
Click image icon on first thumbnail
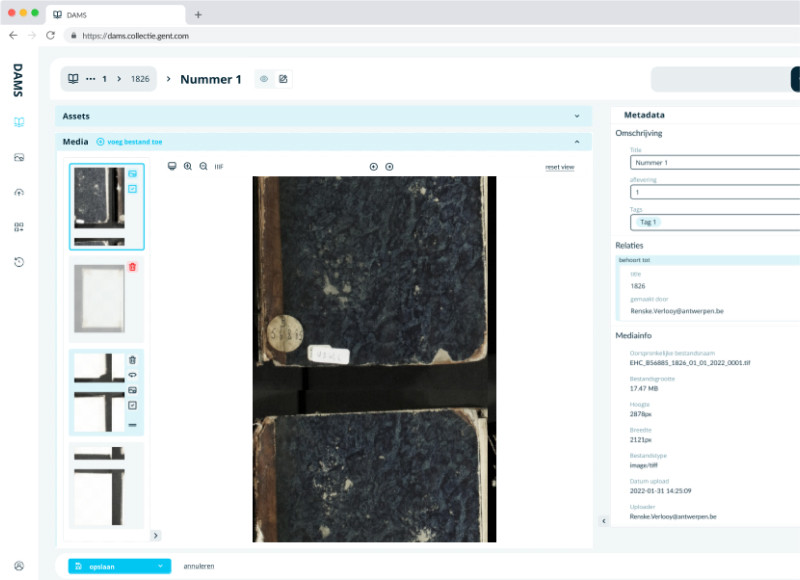point(133,174)
